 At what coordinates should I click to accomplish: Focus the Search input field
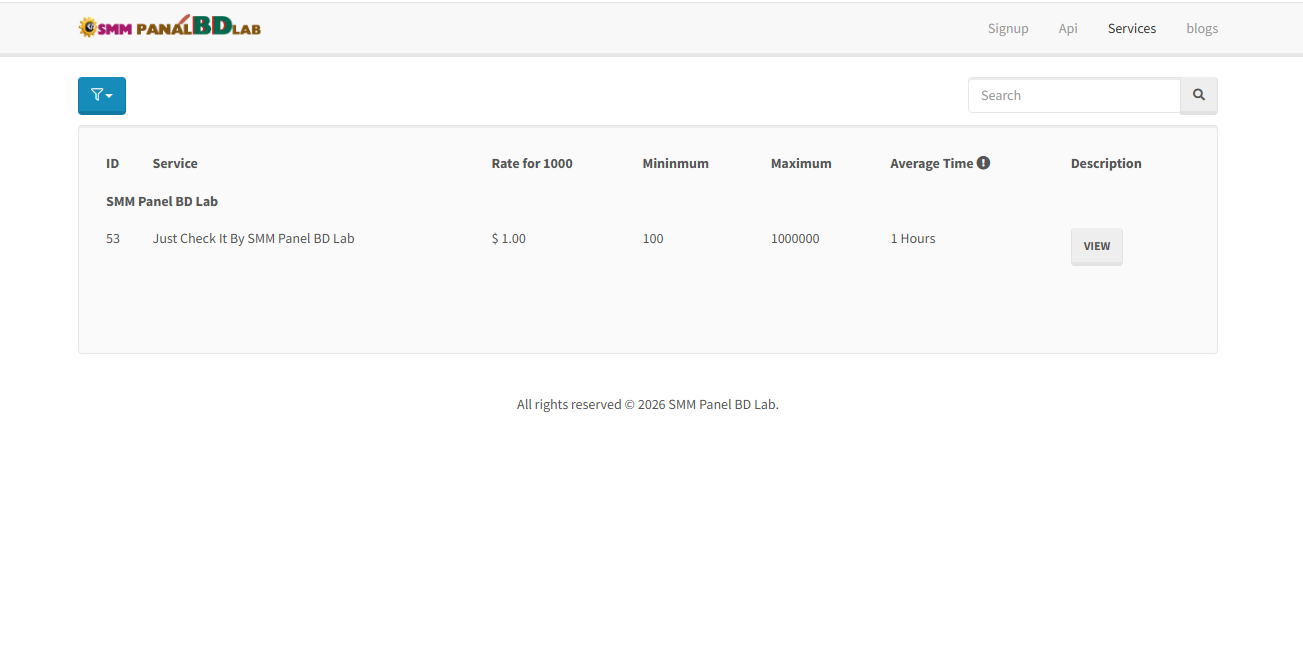(1073, 96)
